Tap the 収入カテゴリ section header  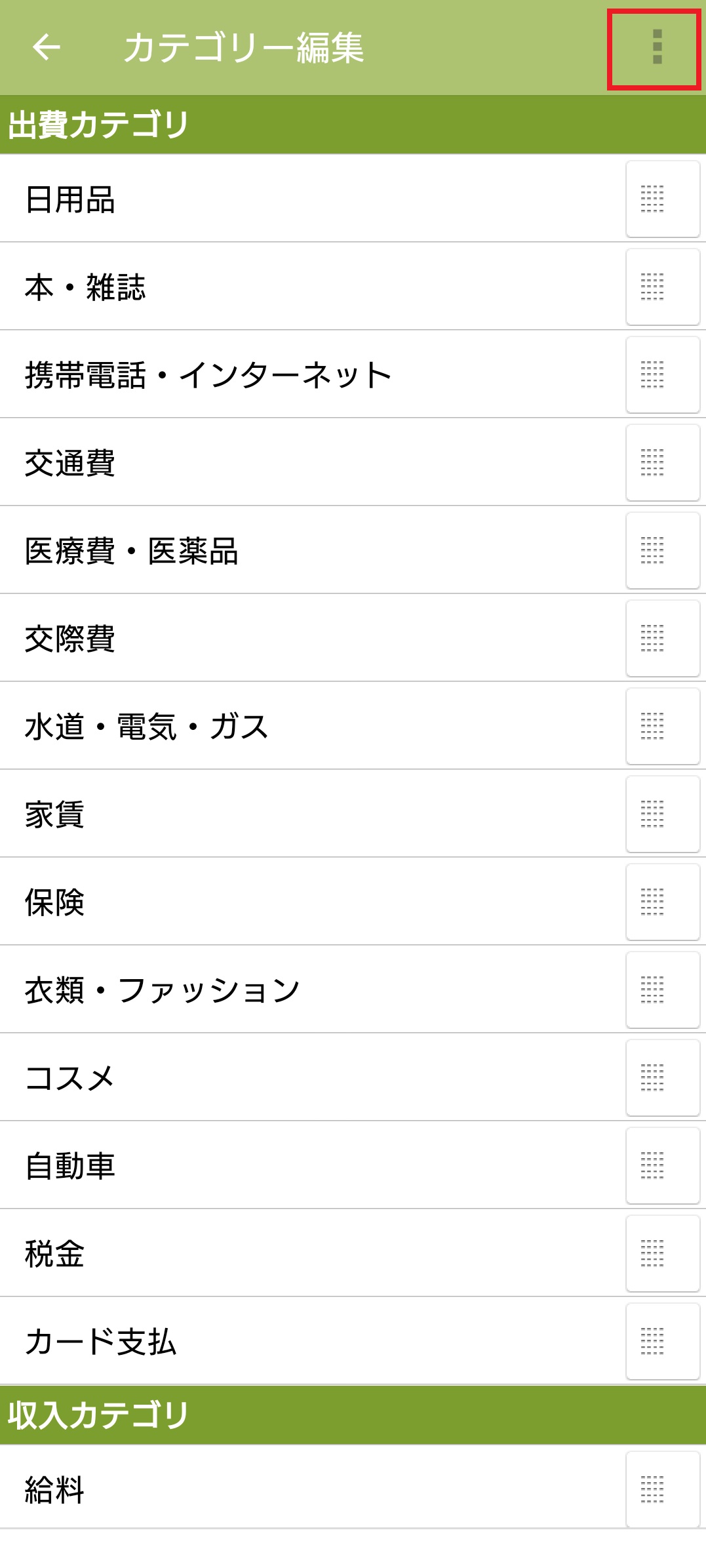pos(98,1415)
